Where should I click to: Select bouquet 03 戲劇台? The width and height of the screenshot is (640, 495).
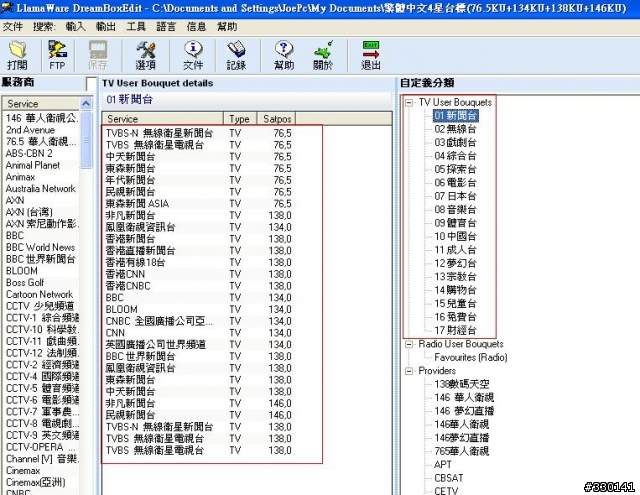(455, 143)
